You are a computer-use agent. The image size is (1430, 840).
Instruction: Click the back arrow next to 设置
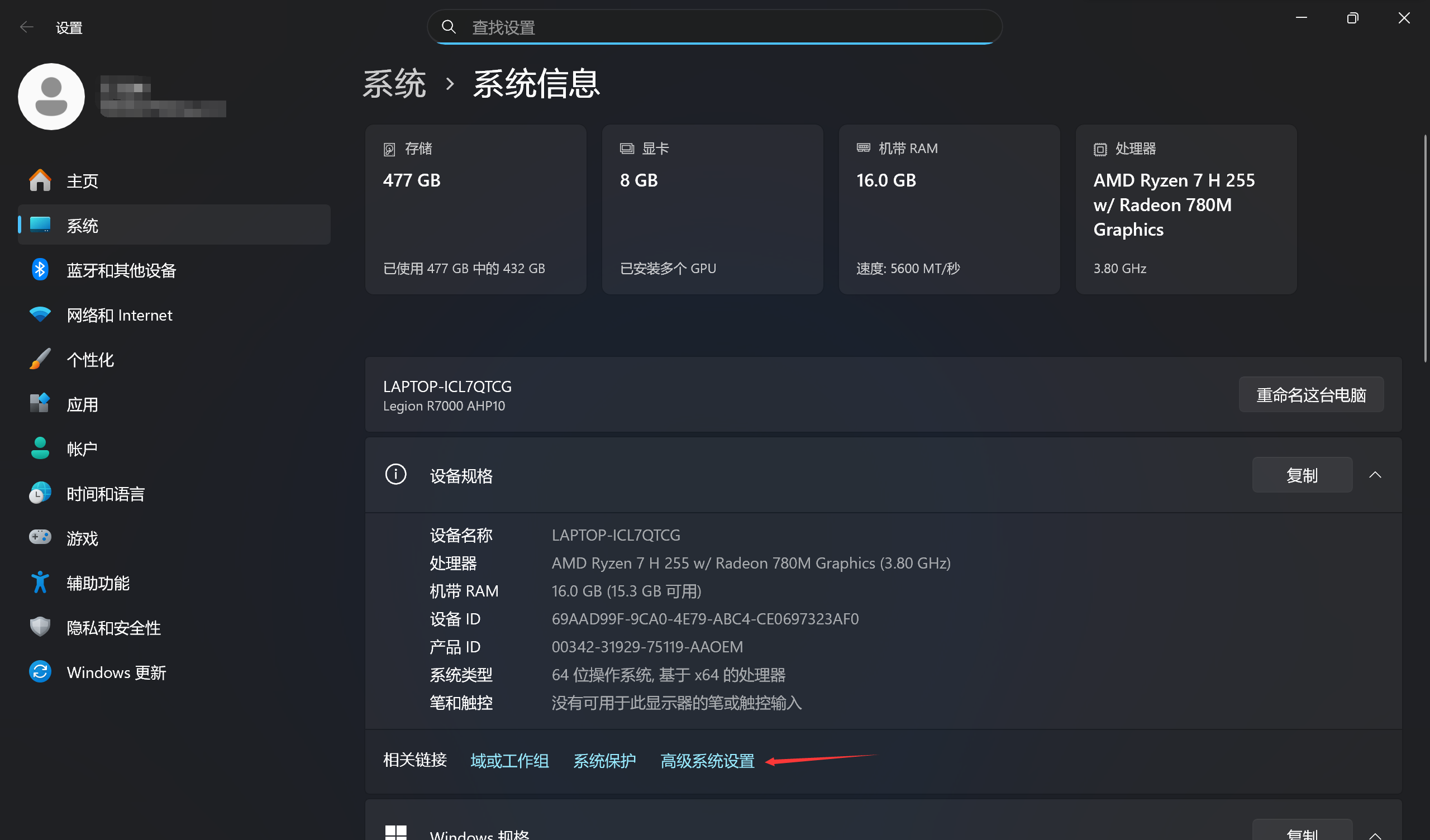[26, 27]
